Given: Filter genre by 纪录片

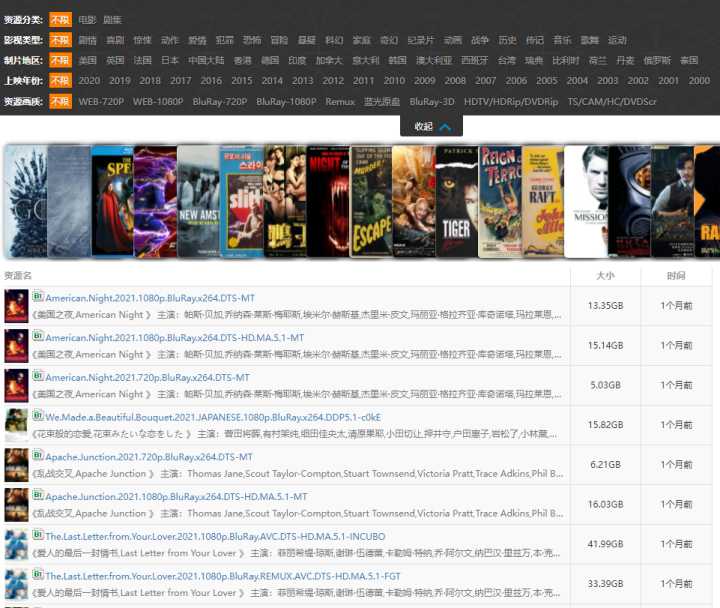Looking at the screenshot, I should 421,40.
